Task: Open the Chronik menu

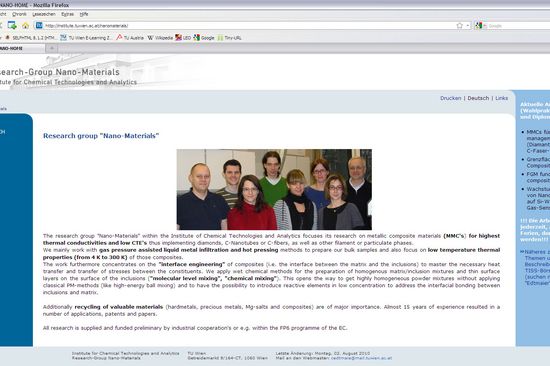Action: pos(19,14)
